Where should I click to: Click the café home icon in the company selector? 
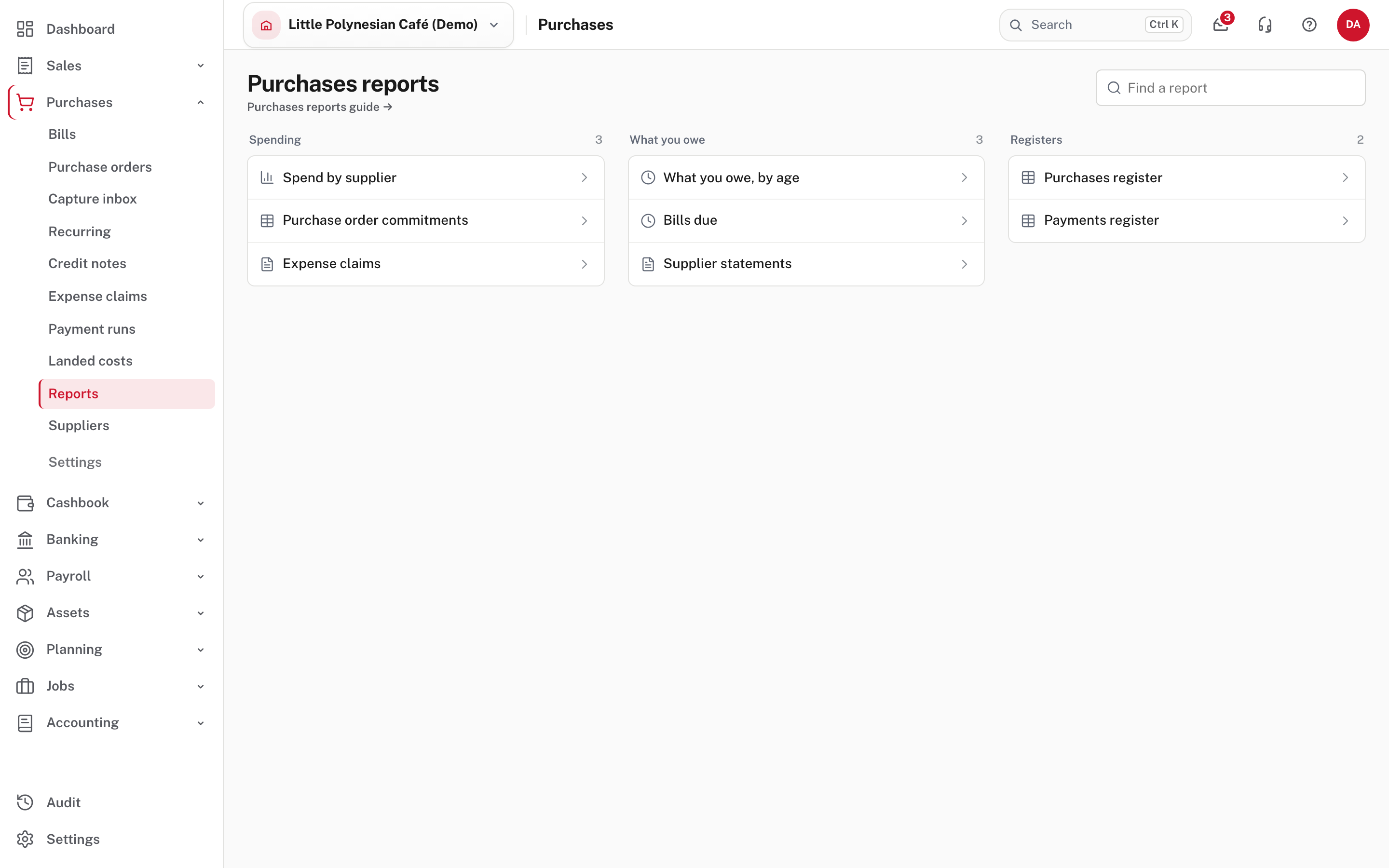[x=266, y=25]
